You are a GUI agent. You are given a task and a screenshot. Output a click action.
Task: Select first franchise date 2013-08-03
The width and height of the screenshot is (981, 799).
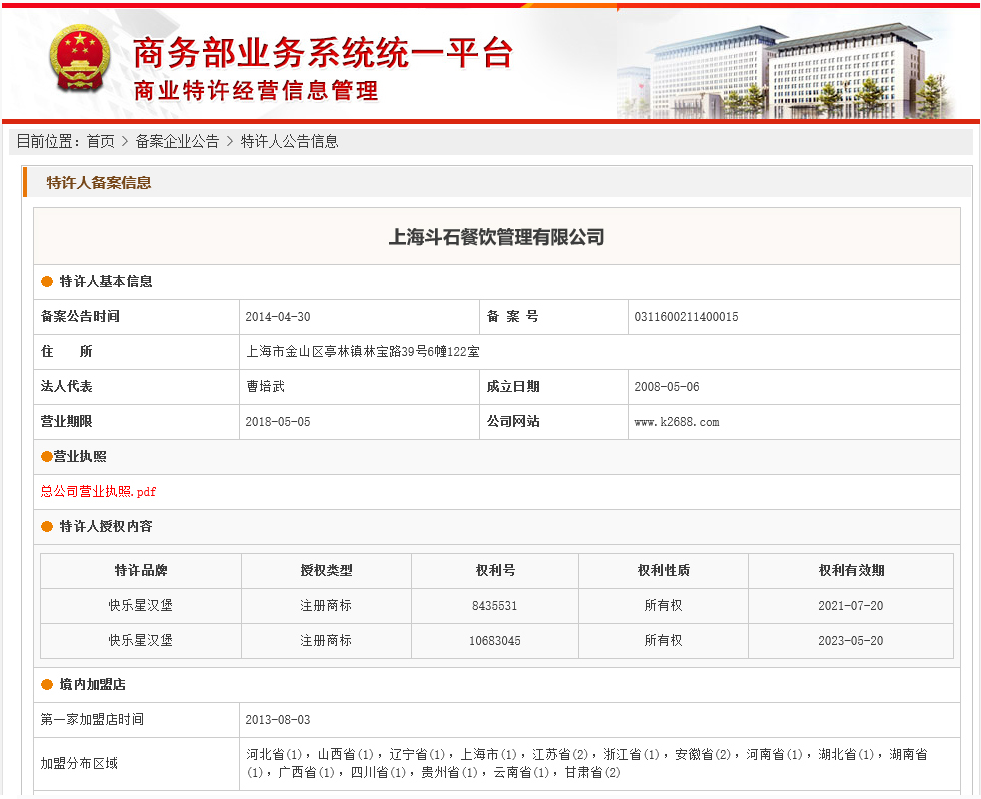(278, 720)
